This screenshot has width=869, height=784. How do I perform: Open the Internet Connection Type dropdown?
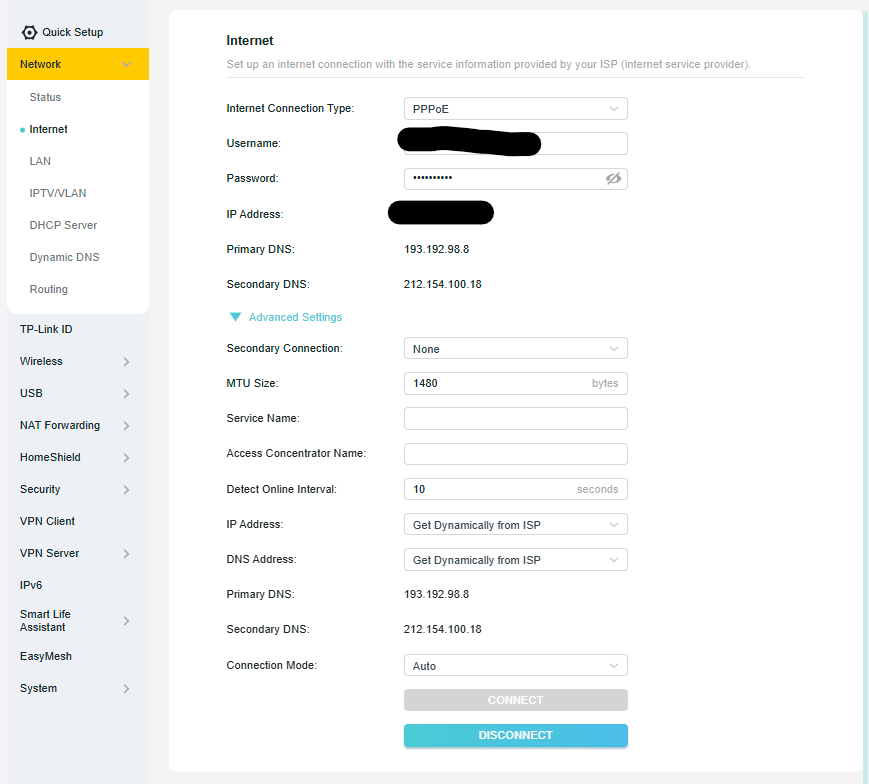coord(515,109)
